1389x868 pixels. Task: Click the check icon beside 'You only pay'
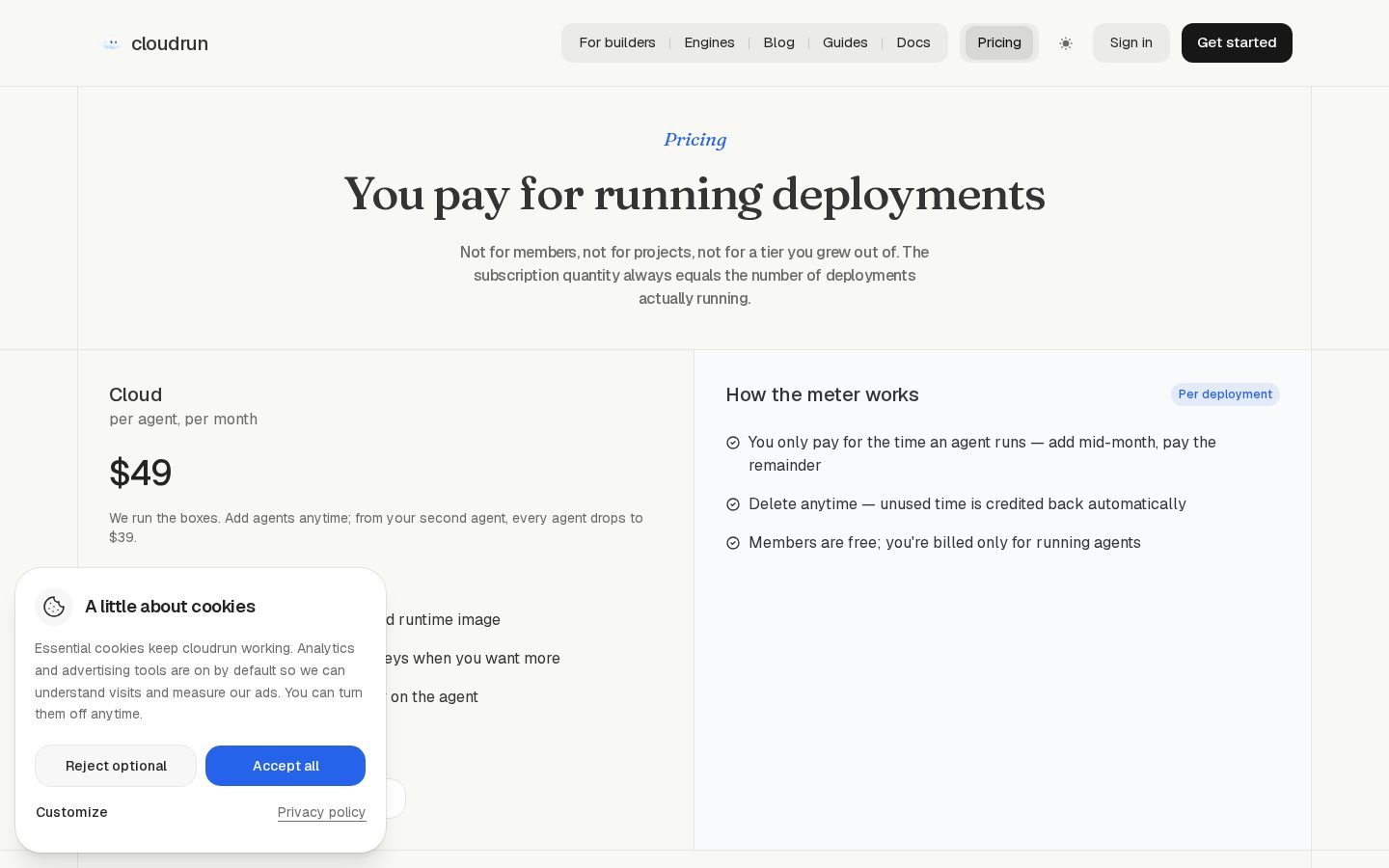coord(733,443)
